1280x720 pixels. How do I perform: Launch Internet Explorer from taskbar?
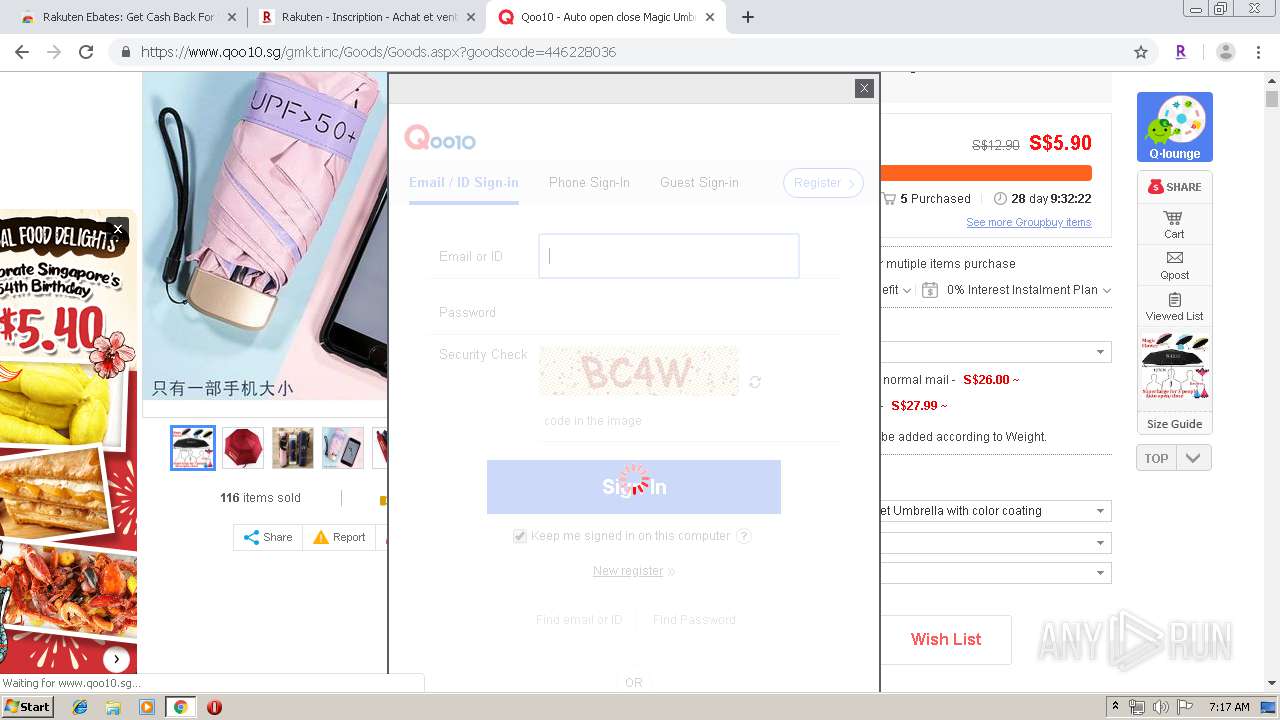click(80, 707)
